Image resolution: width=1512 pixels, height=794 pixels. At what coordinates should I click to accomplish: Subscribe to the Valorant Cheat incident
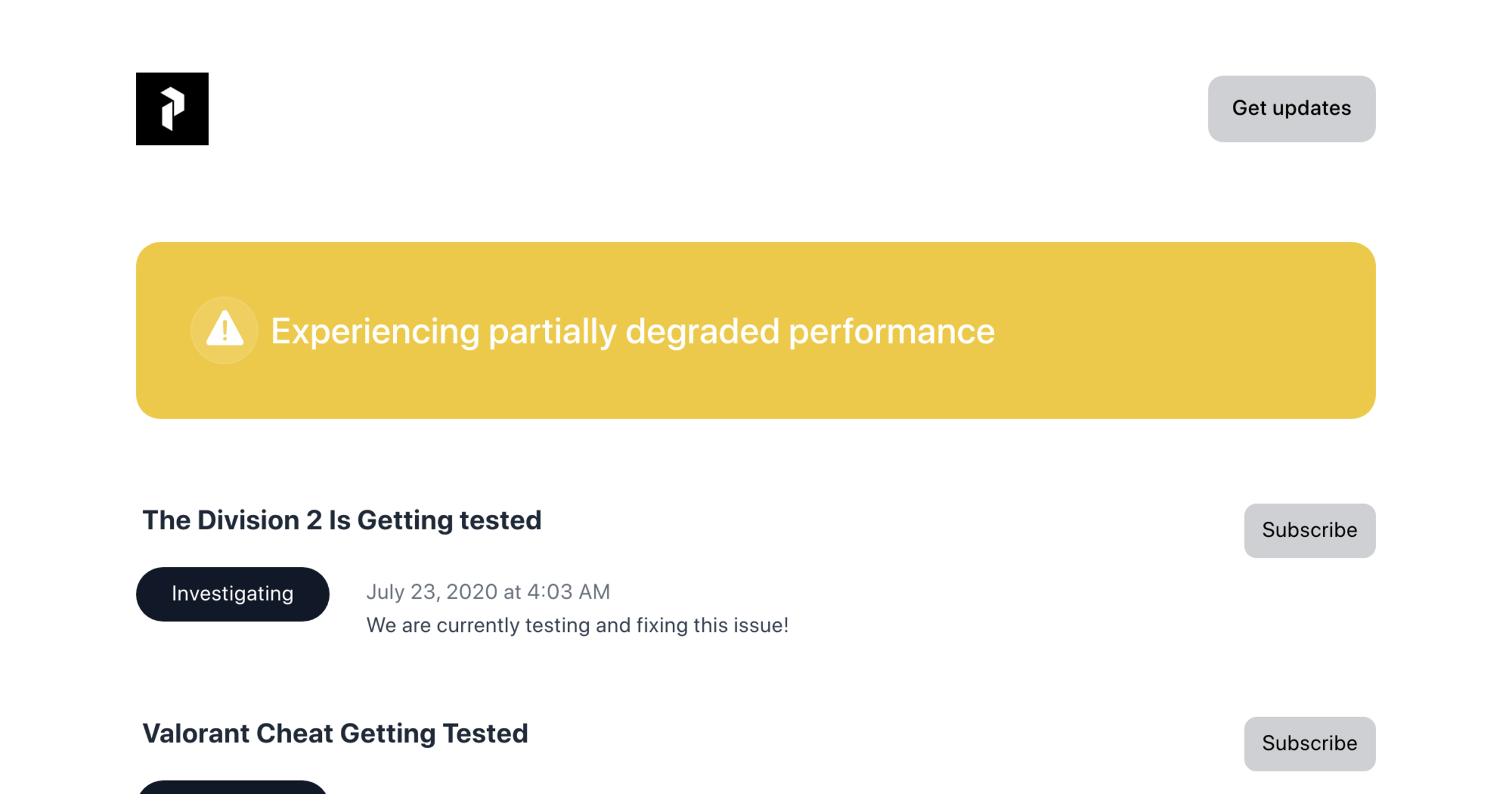pos(1309,743)
